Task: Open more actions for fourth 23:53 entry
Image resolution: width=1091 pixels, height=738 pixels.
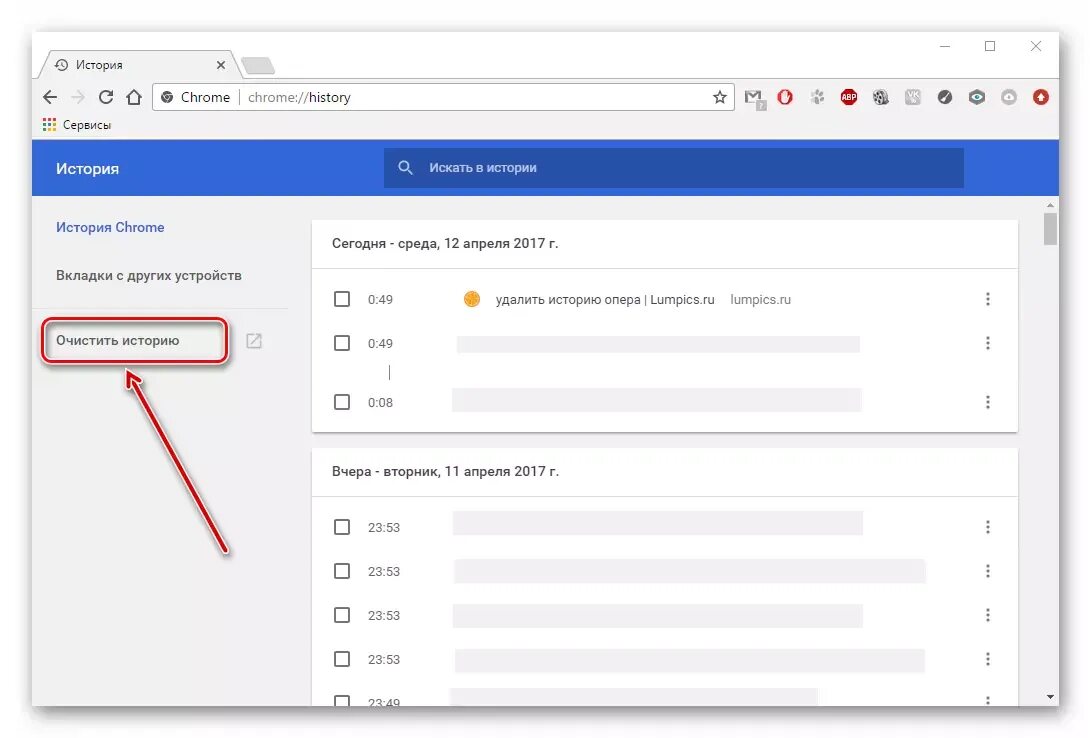Action: [x=987, y=659]
